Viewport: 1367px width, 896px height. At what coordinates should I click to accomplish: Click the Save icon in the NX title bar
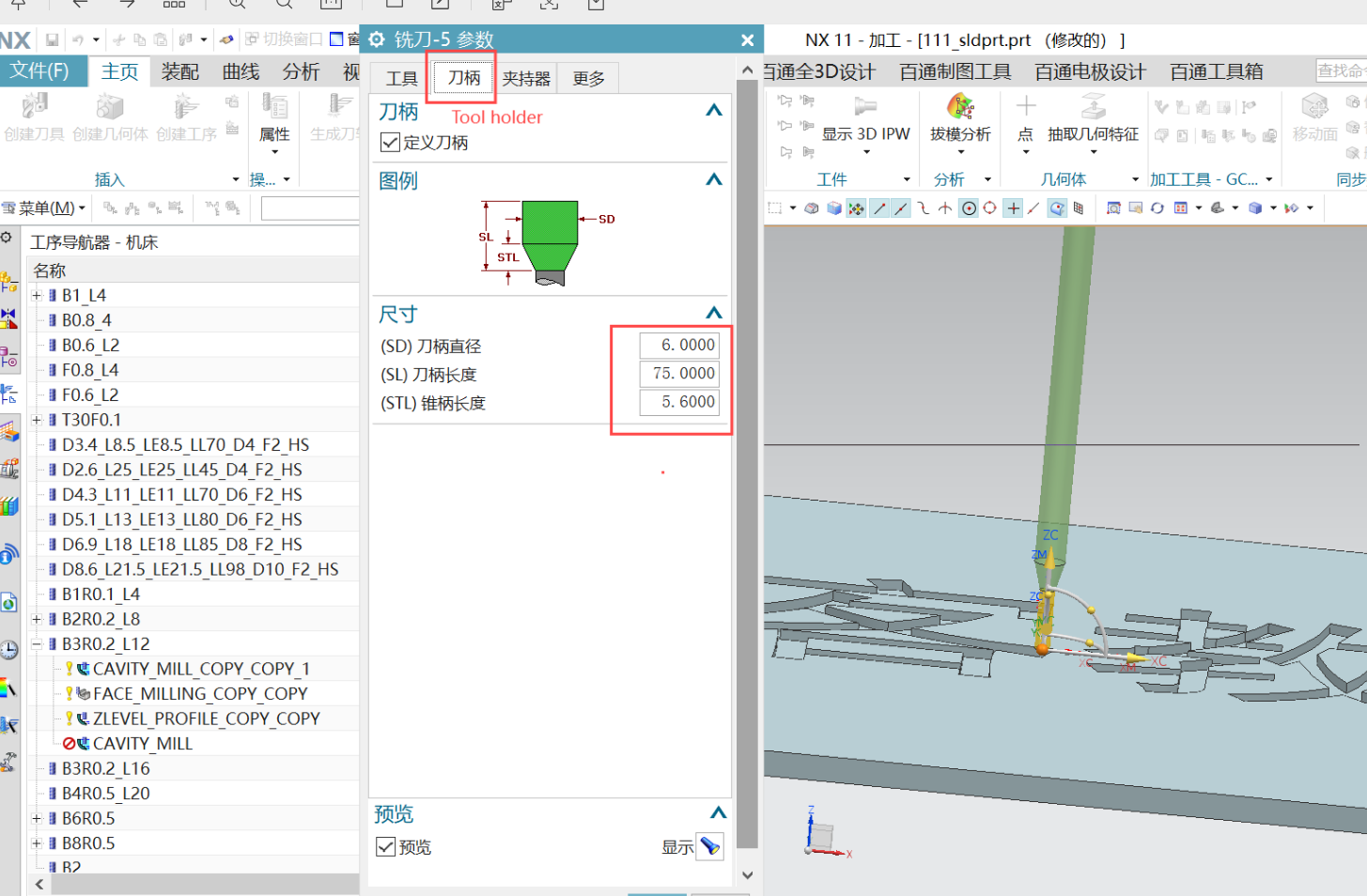click(x=53, y=39)
